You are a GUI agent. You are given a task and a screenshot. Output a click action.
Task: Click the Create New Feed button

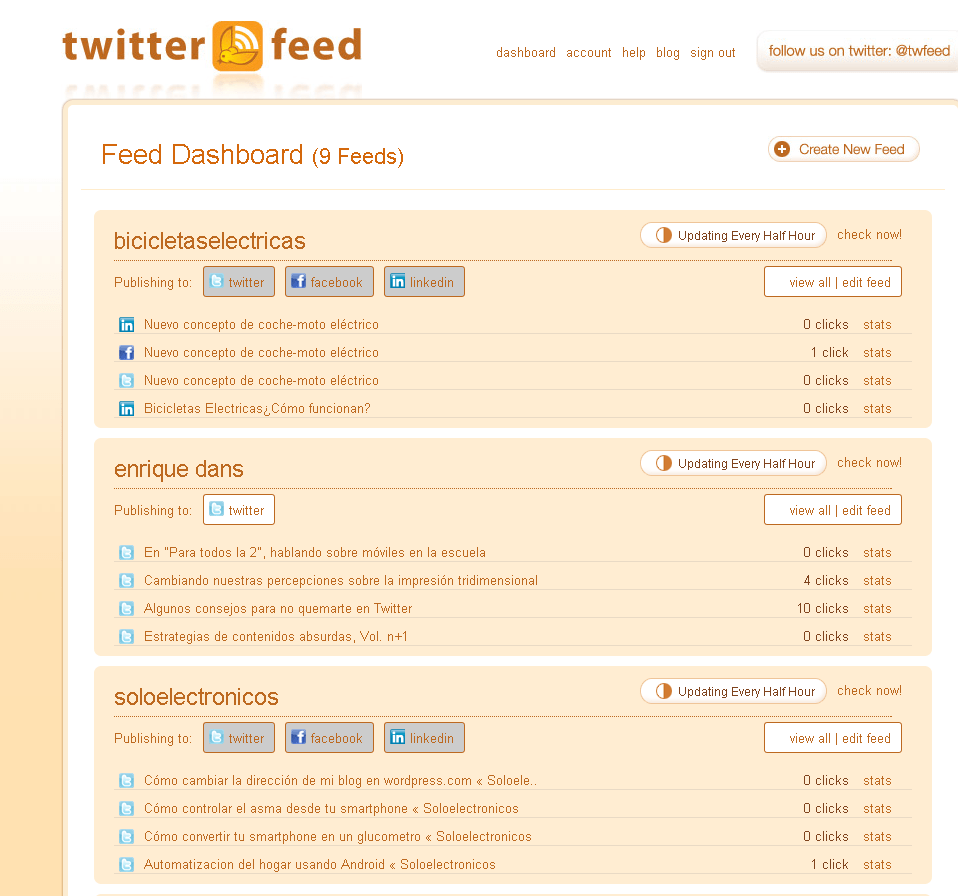843,148
